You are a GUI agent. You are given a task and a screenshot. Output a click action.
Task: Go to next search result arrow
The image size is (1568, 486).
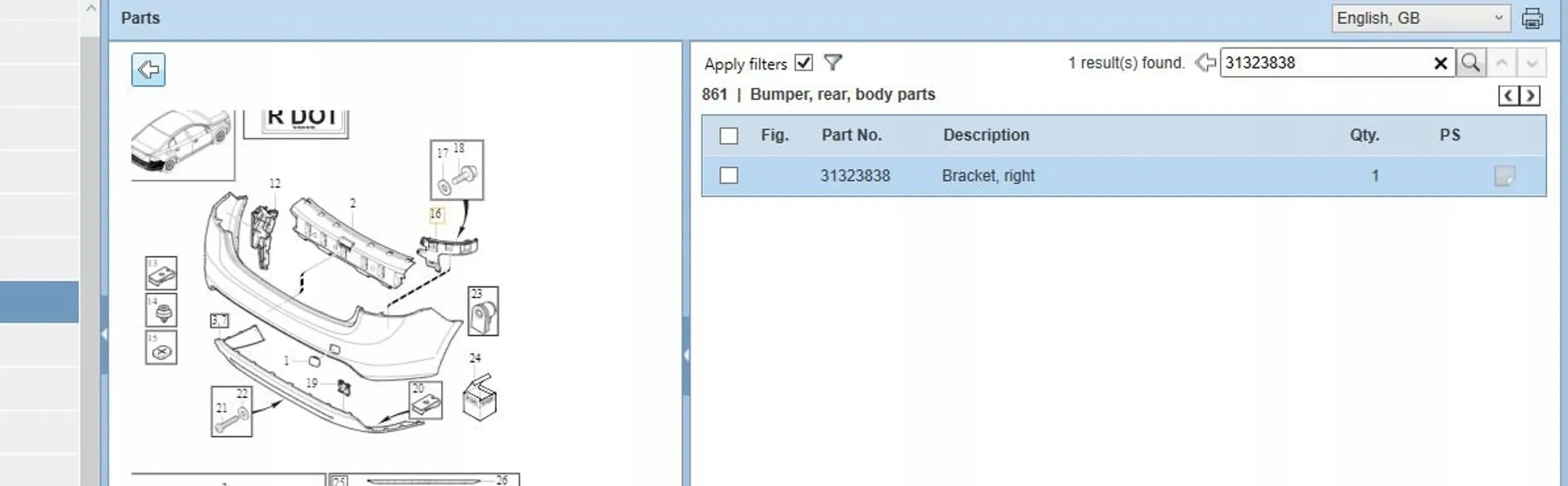pyautogui.click(x=1532, y=63)
